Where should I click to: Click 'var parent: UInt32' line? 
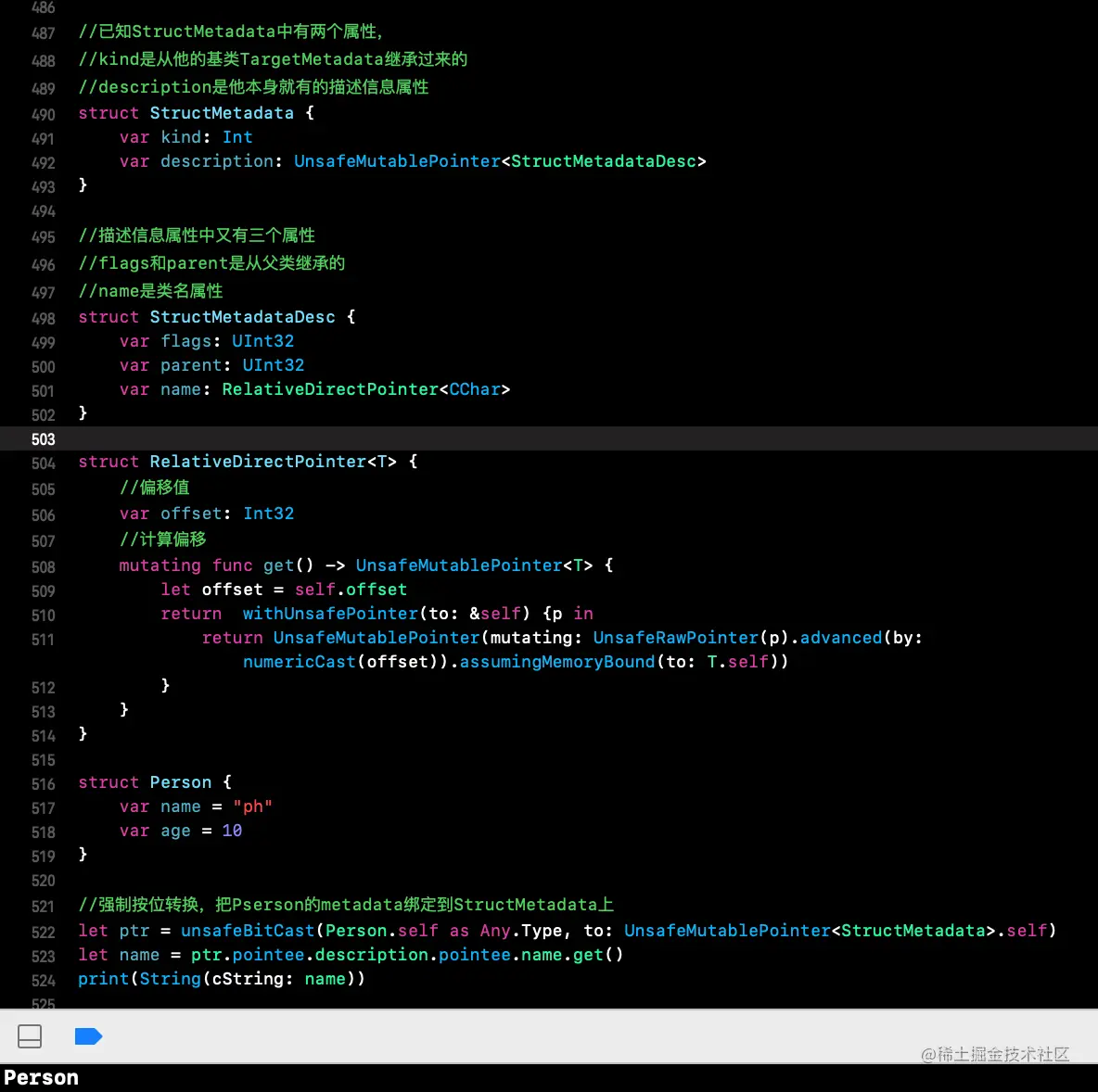(211, 365)
